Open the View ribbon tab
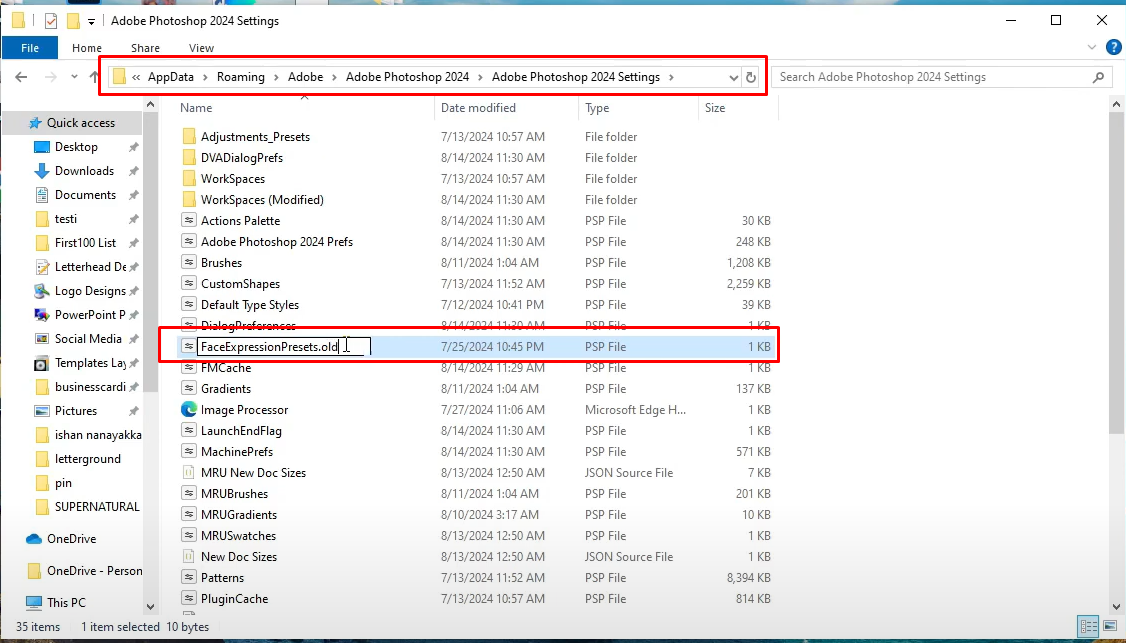This screenshot has width=1126, height=643. pos(201,48)
